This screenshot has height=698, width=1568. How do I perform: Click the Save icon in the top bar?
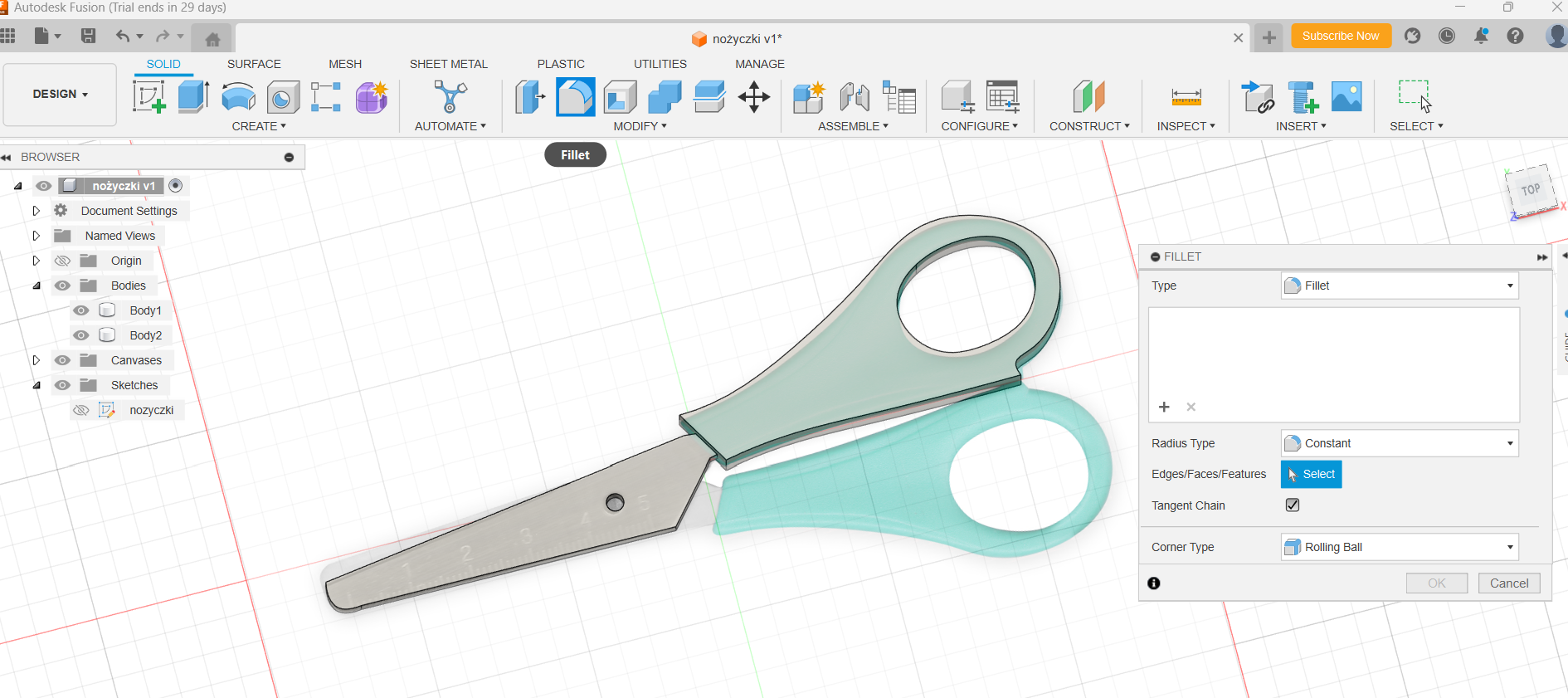pos(88,36)
